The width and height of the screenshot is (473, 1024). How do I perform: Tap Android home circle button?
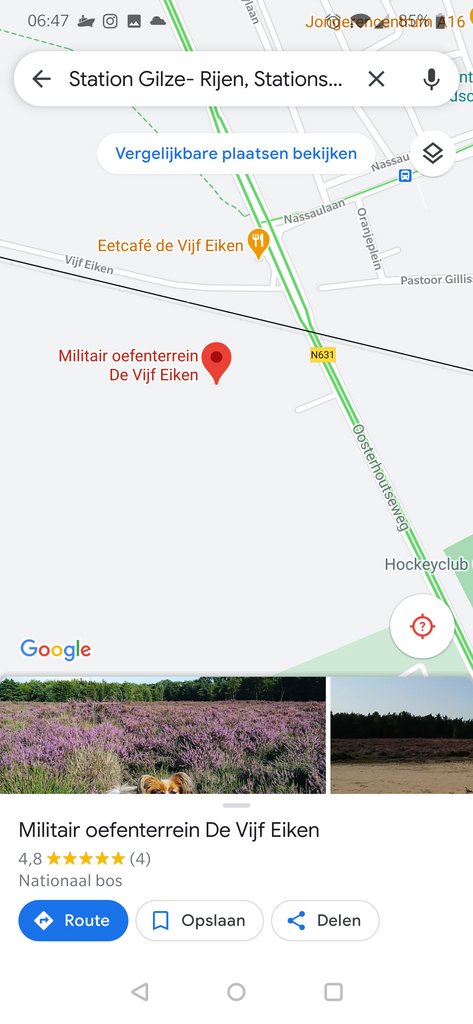tap(236, 992)
